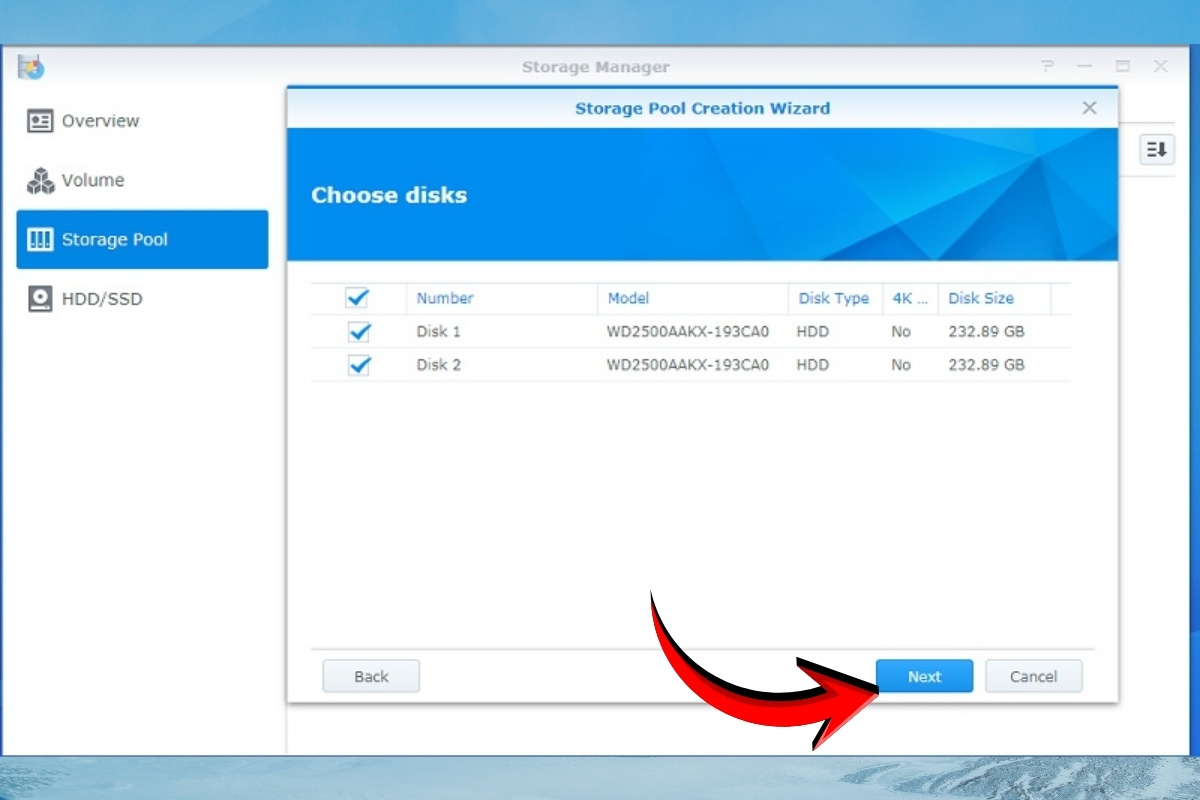Select the 'Disk 2' row text
Viewport: 1200px width, 800px height.
click(x=439, y=365)
